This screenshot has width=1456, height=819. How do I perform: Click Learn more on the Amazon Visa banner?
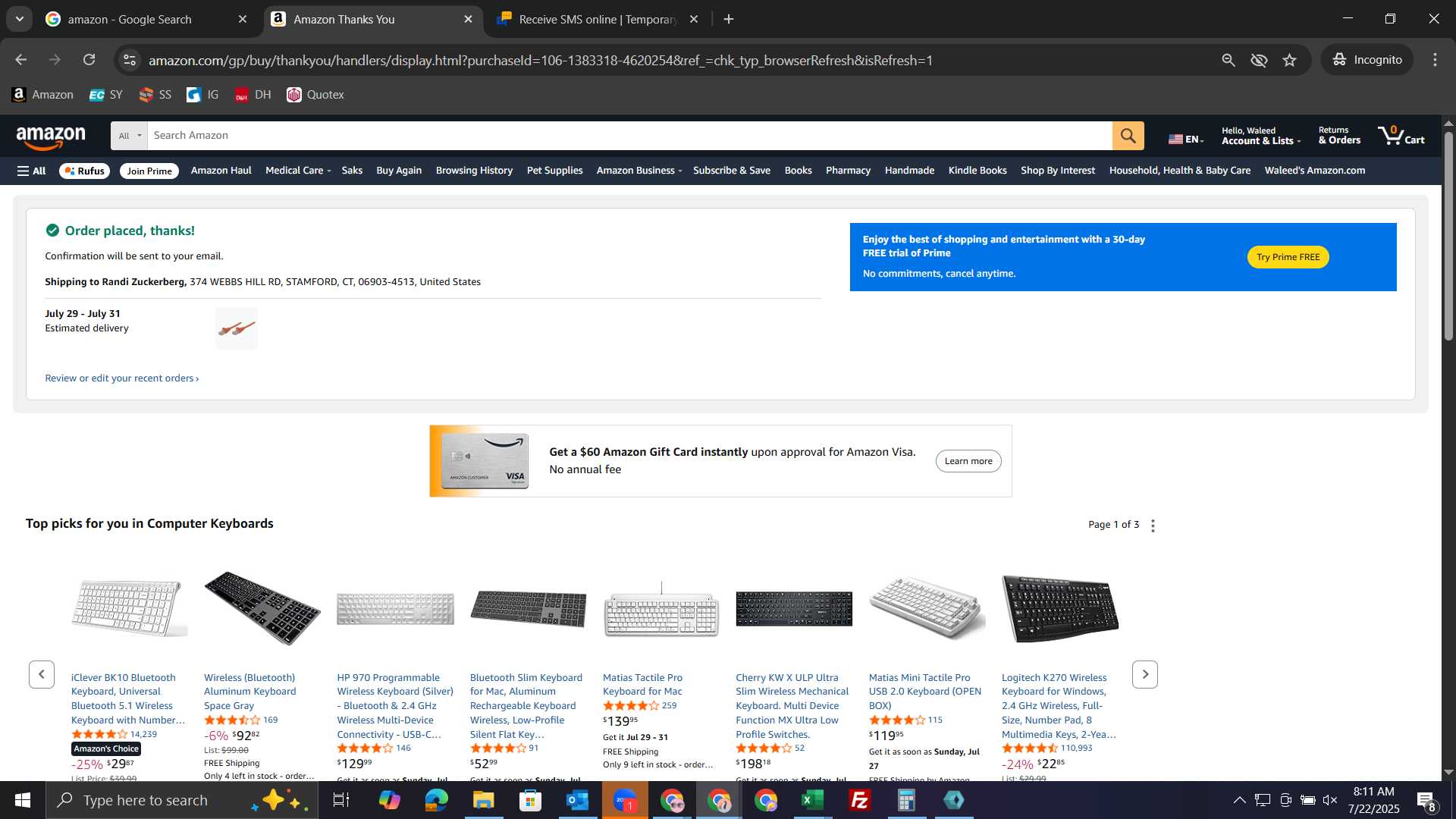pyautogui.click(x=968, y=461)
